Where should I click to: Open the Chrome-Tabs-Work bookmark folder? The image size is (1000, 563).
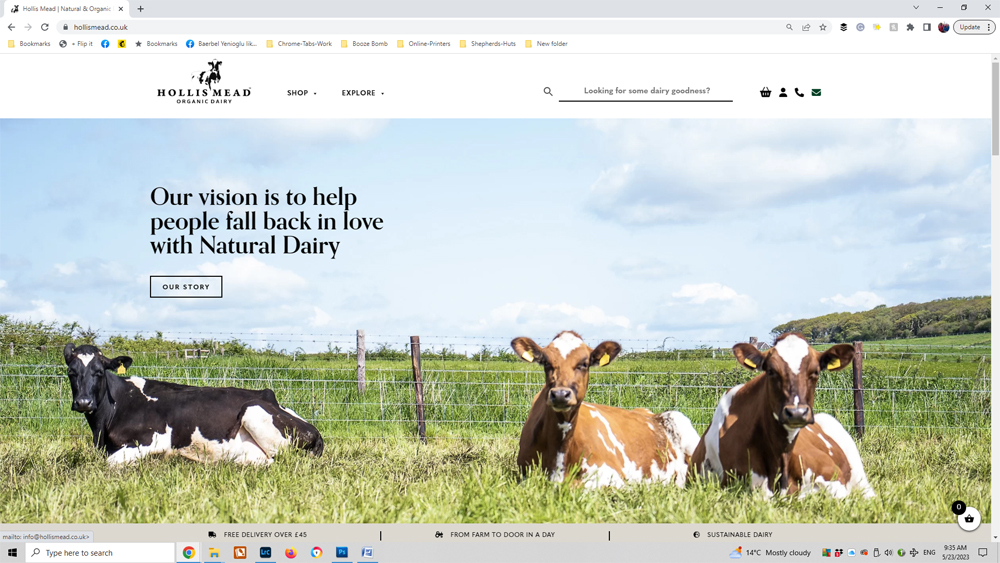click(x=299, y=44)
